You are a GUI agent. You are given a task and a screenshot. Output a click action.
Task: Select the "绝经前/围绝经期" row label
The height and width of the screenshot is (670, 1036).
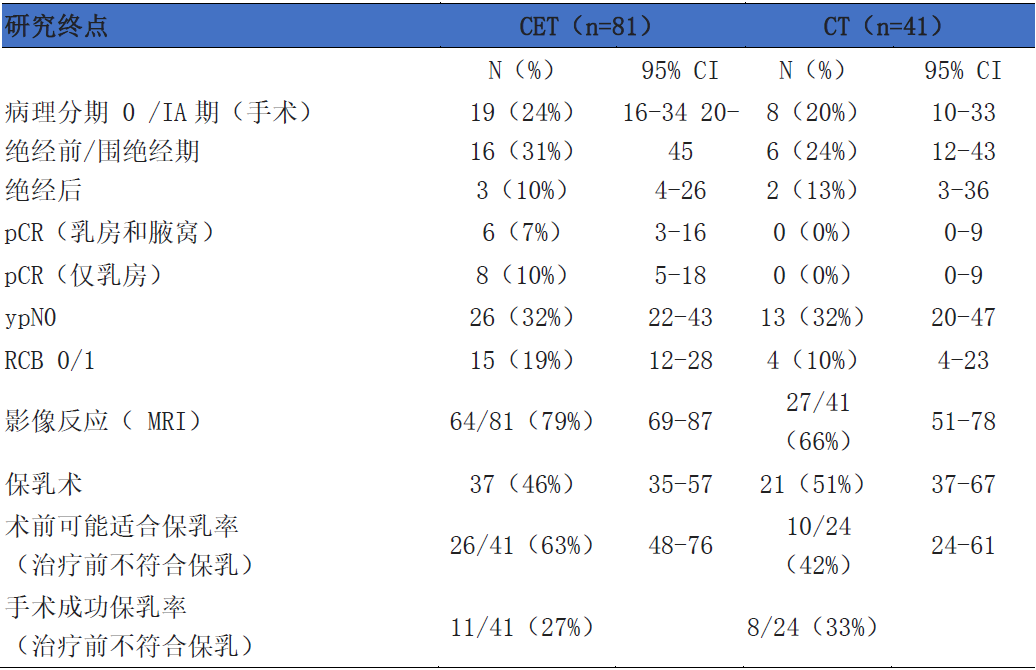[x=102, y=151]
